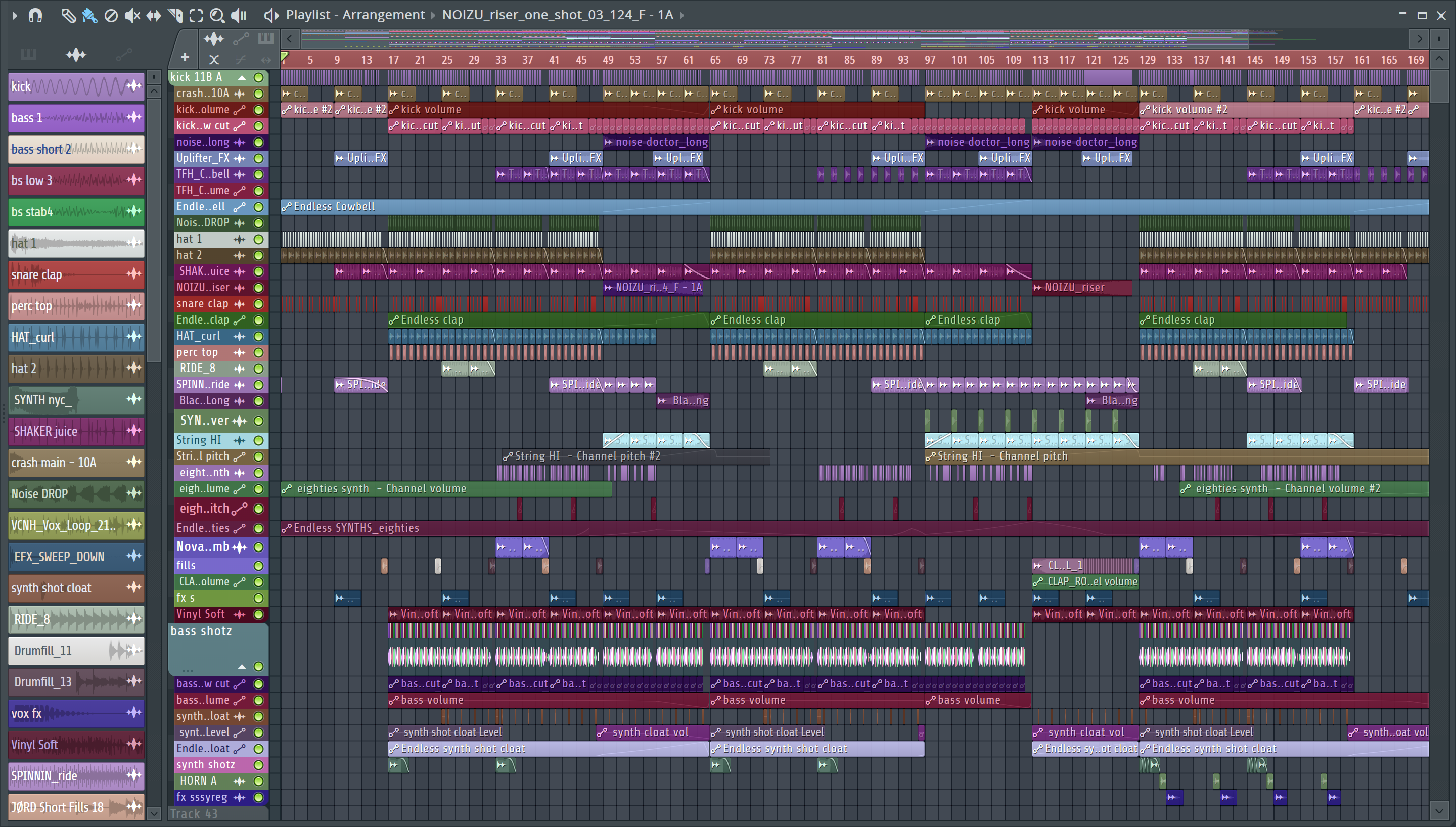Select the Endless Cowbell automation clip
The image size is (1456, 827).
[854, 207]
